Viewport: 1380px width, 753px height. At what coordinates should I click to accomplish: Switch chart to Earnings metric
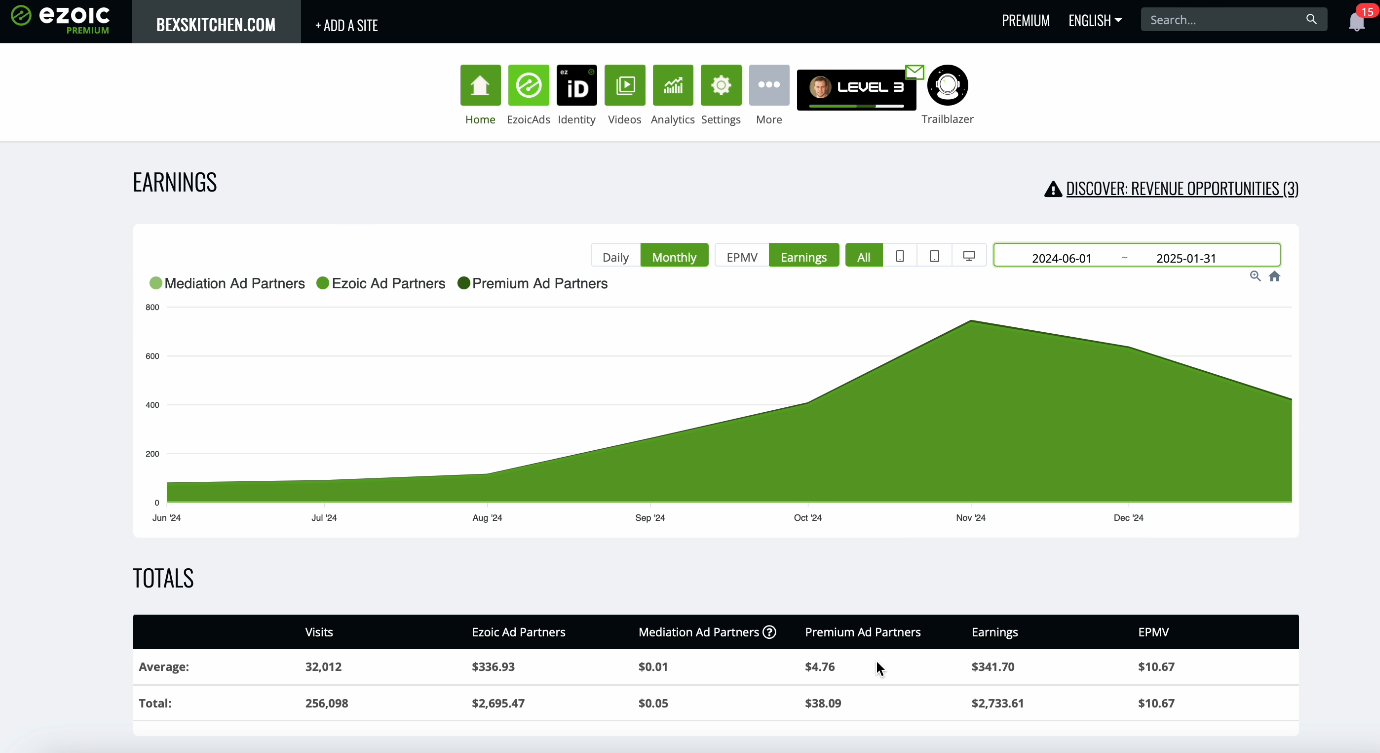click(x=804, y=256)
